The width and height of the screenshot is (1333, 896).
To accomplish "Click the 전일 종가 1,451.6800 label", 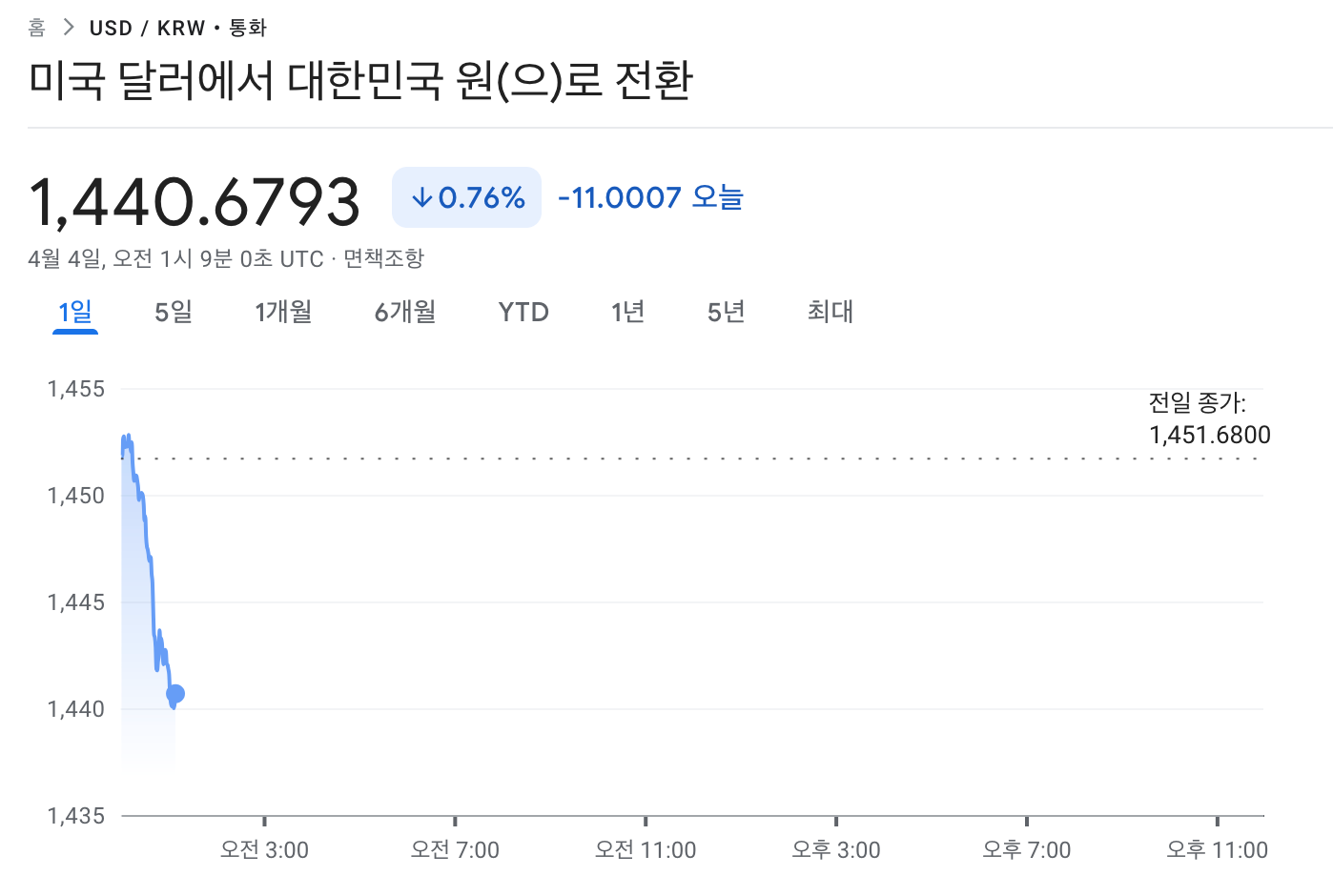I will [x=1209, y=419].
